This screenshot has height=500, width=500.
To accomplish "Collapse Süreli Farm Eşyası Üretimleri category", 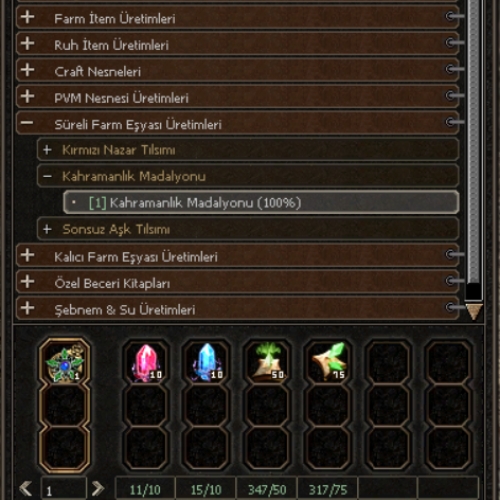I will [237, 123].
